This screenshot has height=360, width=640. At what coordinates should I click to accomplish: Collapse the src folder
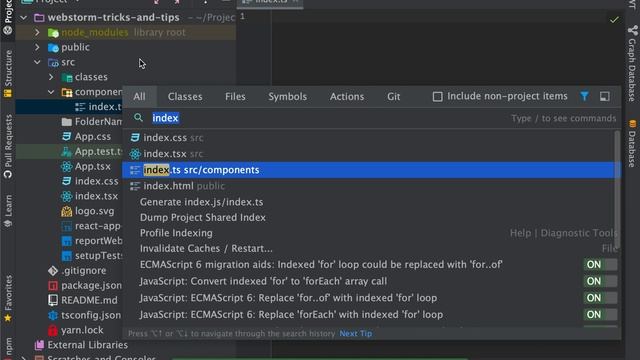pyautogui.click(x=37, y=62)
